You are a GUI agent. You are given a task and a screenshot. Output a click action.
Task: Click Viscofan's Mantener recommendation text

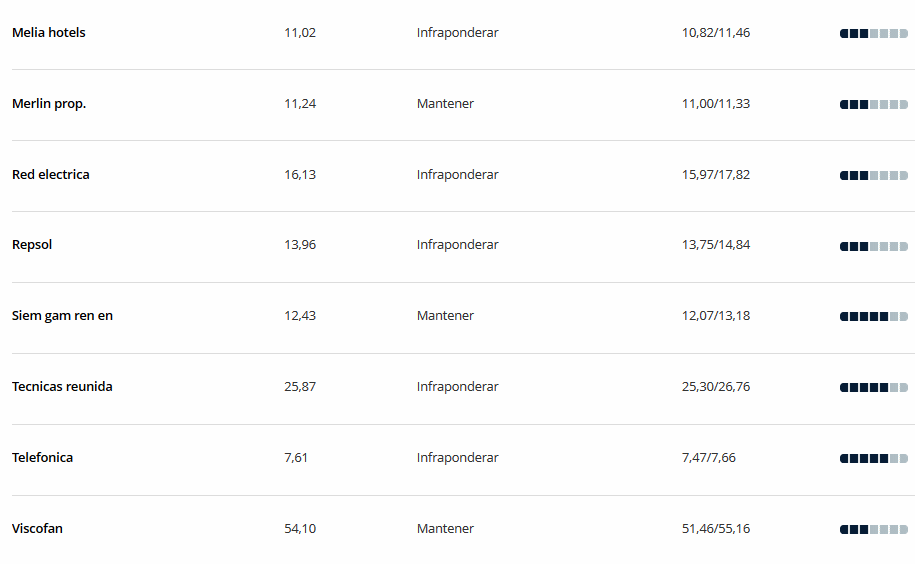445,528
